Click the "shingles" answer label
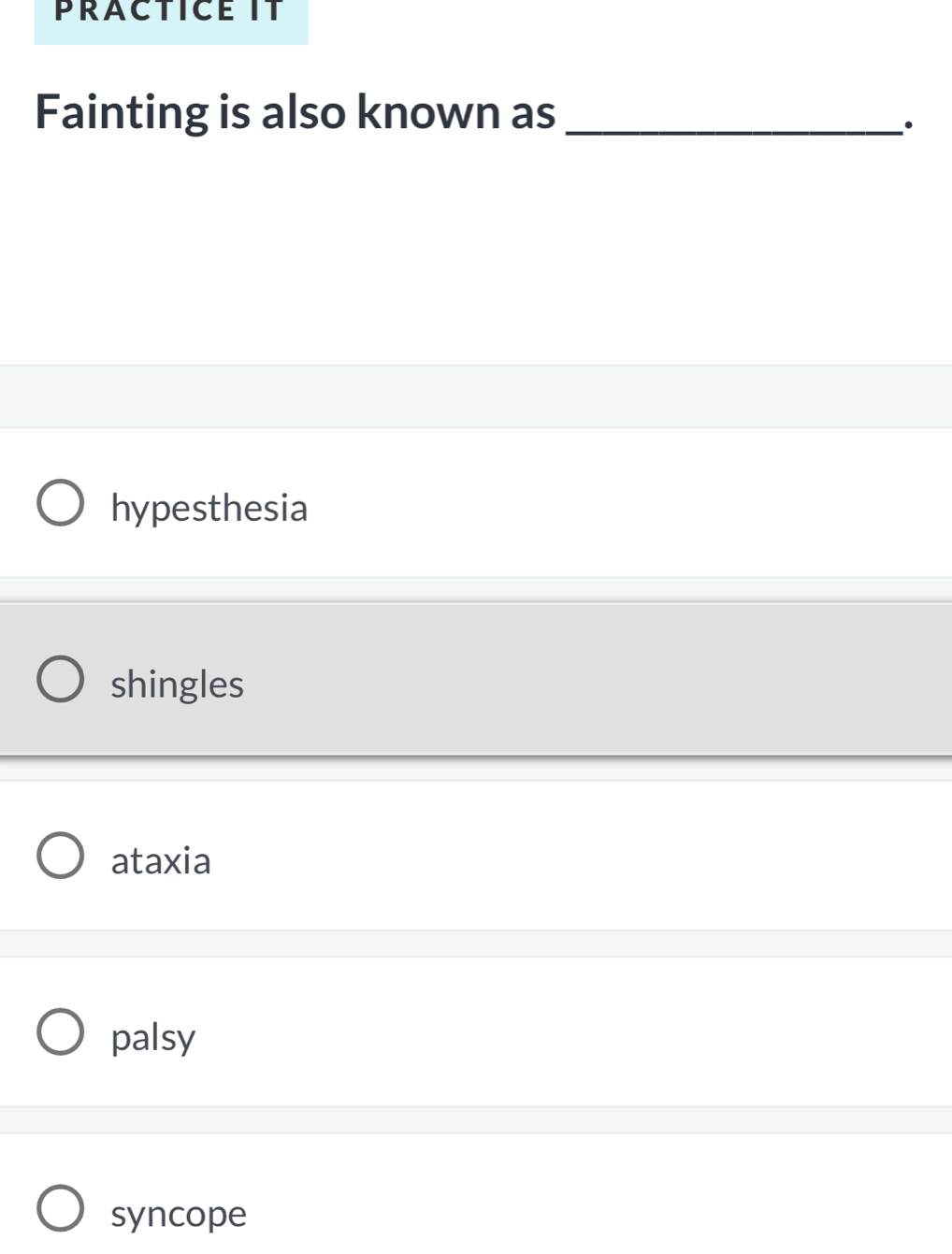 (x=177, y=685)
